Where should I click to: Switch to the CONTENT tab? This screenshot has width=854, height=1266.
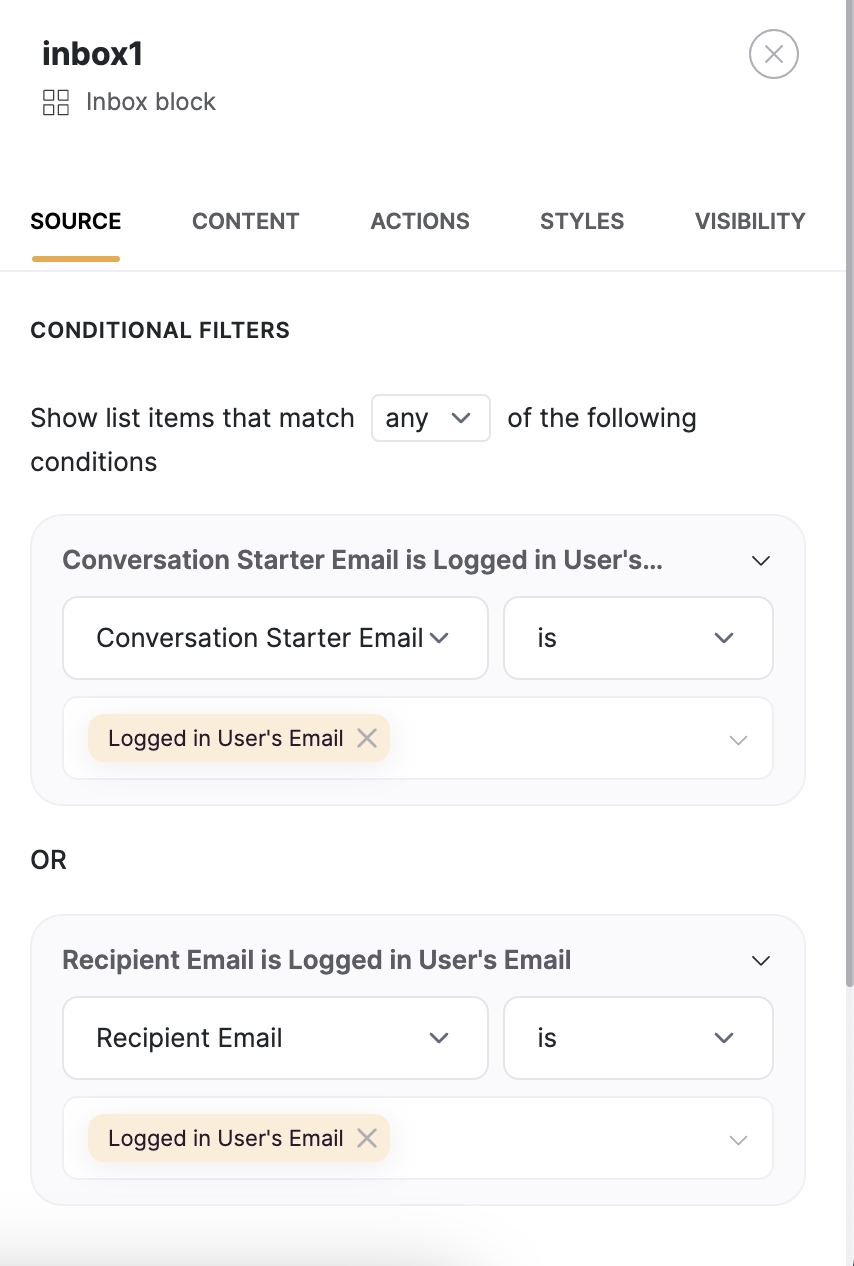(245, 221)
